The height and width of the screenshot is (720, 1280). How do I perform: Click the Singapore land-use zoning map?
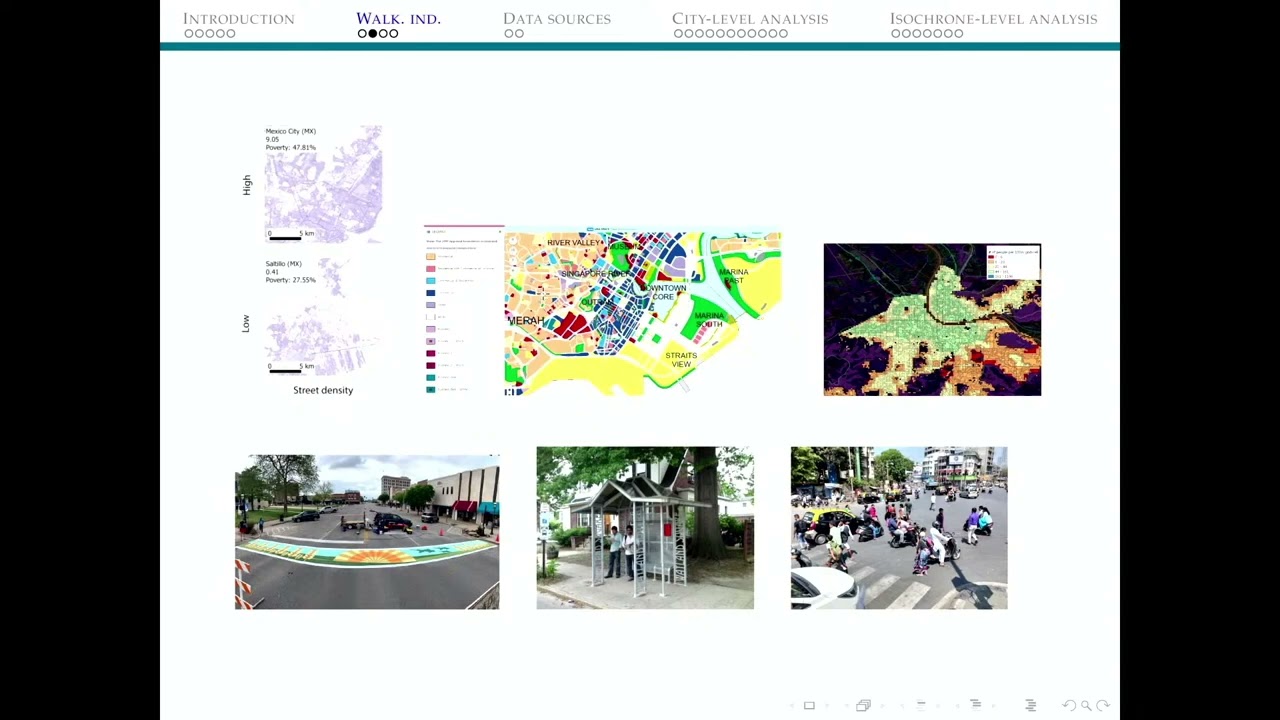pos(642,314)
